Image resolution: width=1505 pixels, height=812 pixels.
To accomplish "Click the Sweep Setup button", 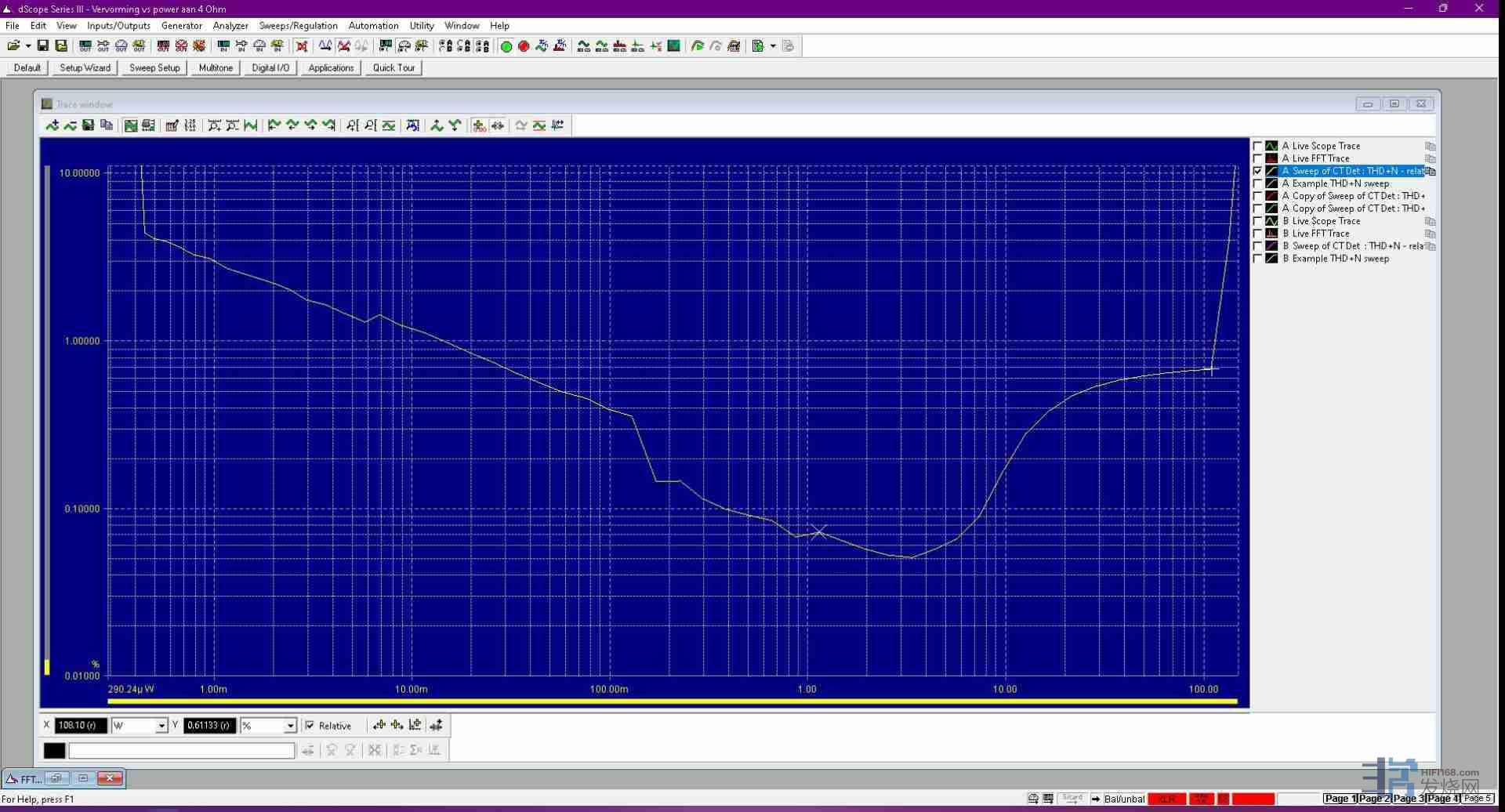I will 154,68.
